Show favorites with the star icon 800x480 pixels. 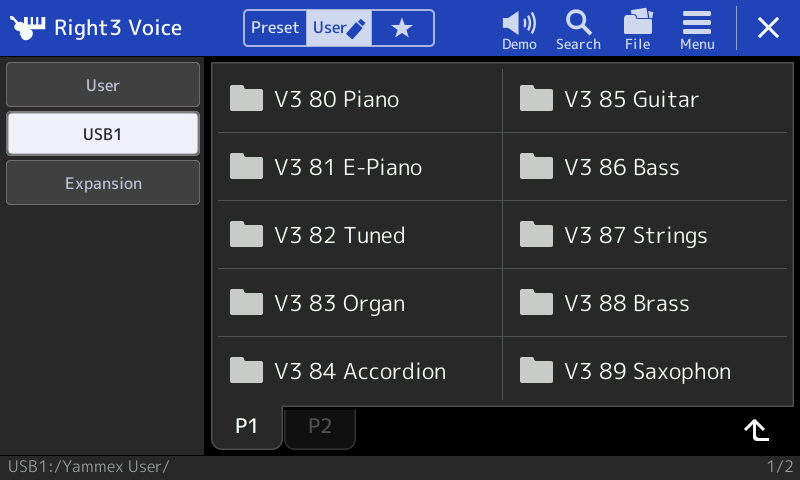(403, 28)
